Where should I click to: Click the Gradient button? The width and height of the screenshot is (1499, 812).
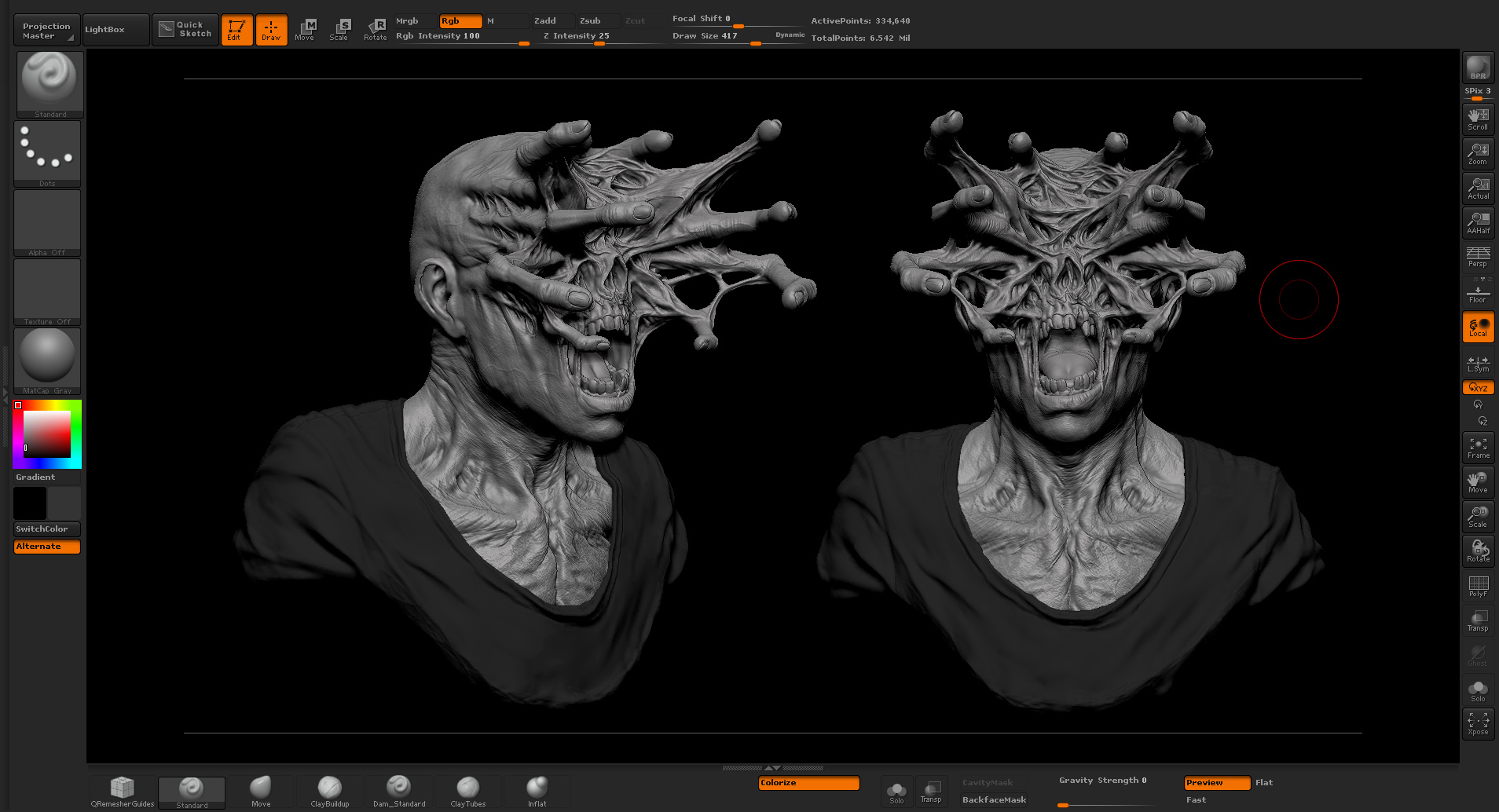coord(47,477)
